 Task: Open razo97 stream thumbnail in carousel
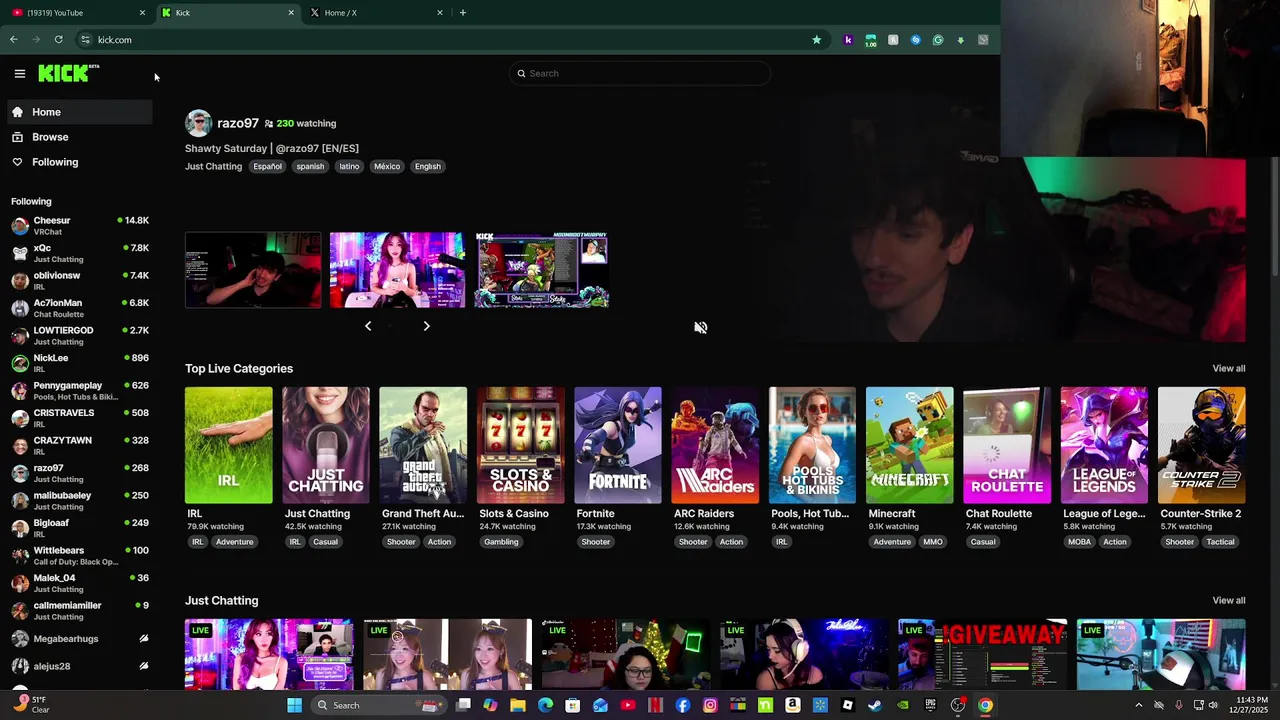pyautogui.click(x=253, y=270)
